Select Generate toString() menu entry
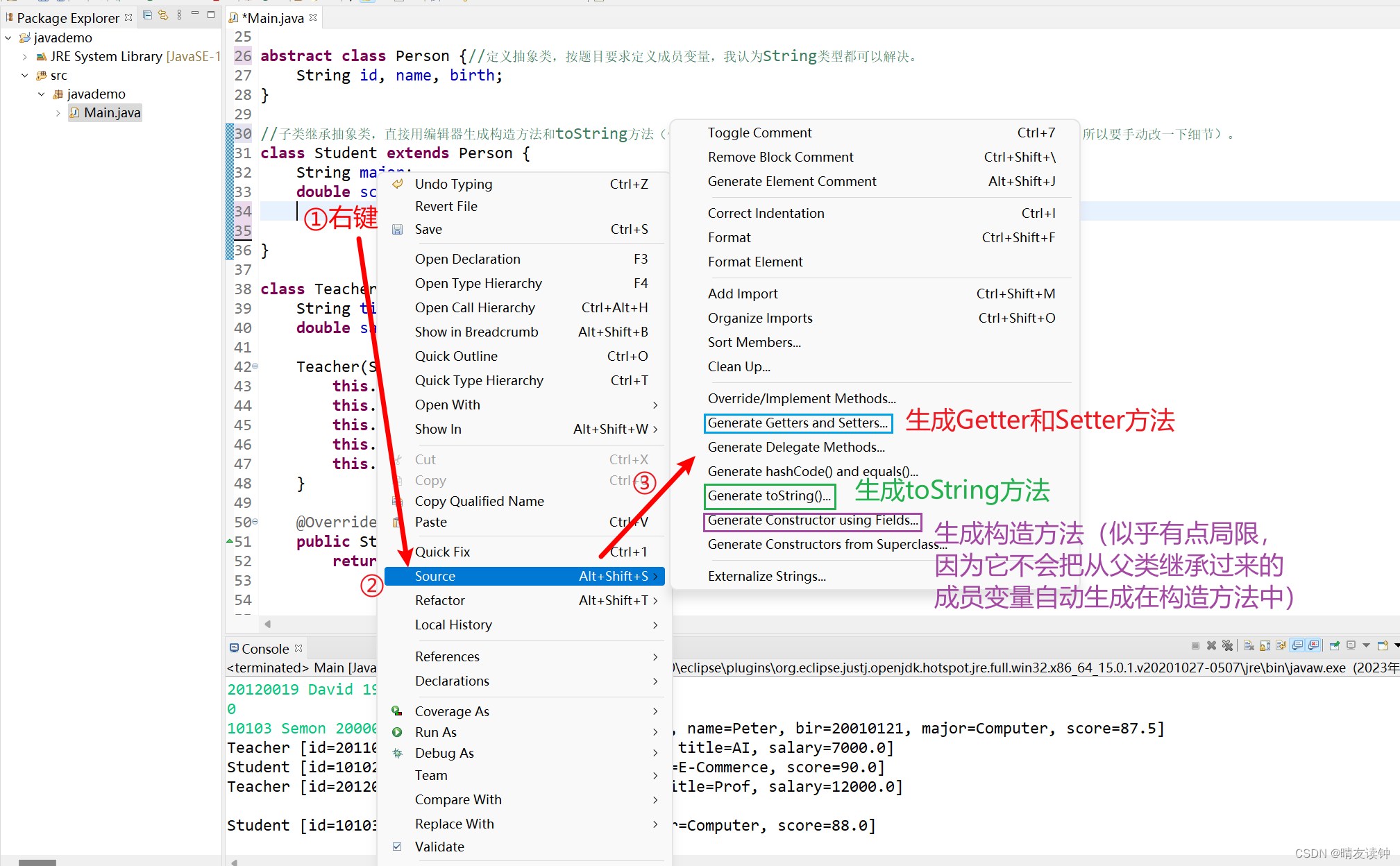 click(x=768, y=496)
